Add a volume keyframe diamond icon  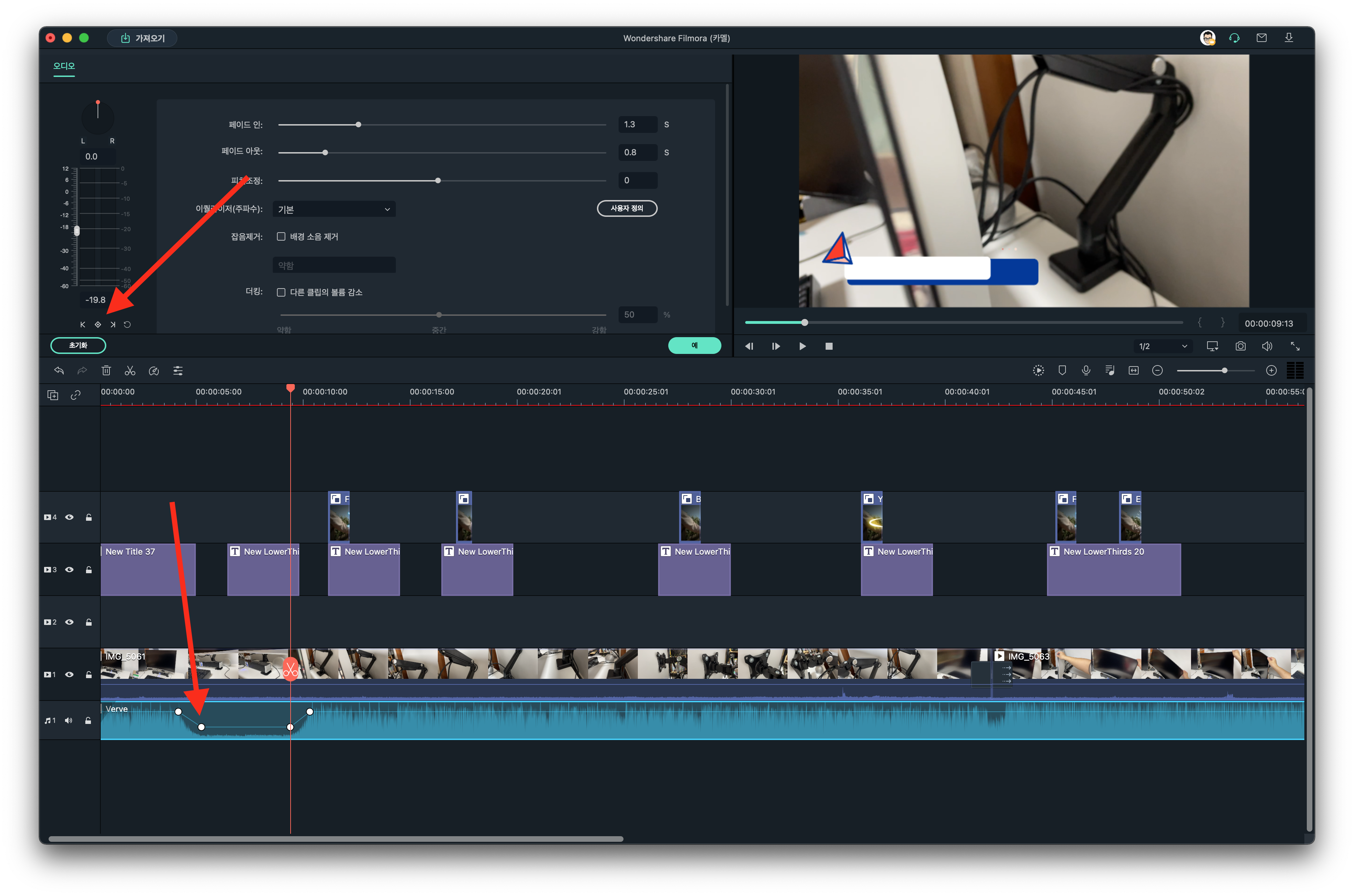[98, 325]
